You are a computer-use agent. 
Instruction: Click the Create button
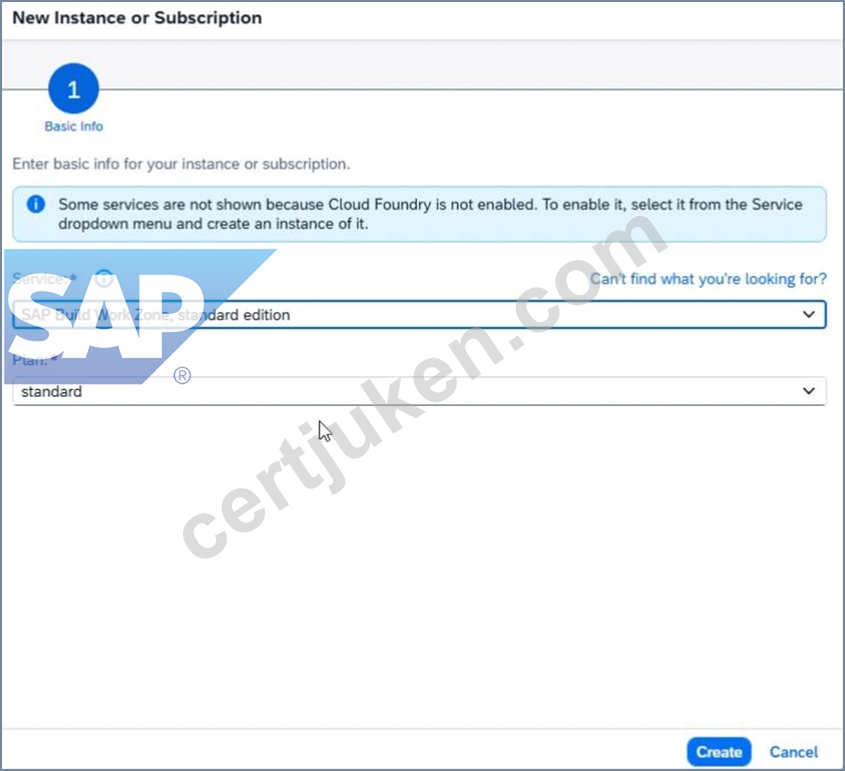pyautogui.click(x=719, y=752)
